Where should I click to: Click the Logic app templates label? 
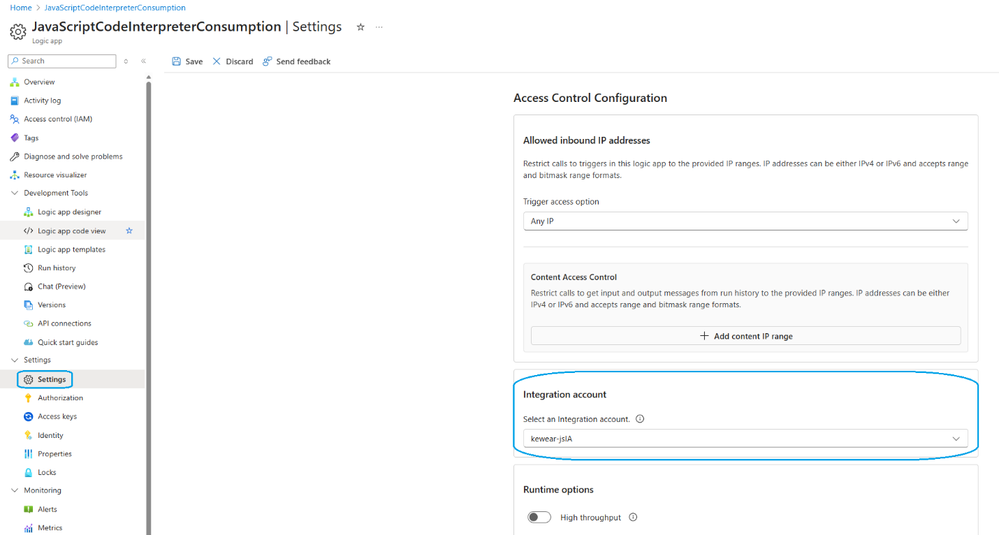pyautogui.click(x=71, y=250)
